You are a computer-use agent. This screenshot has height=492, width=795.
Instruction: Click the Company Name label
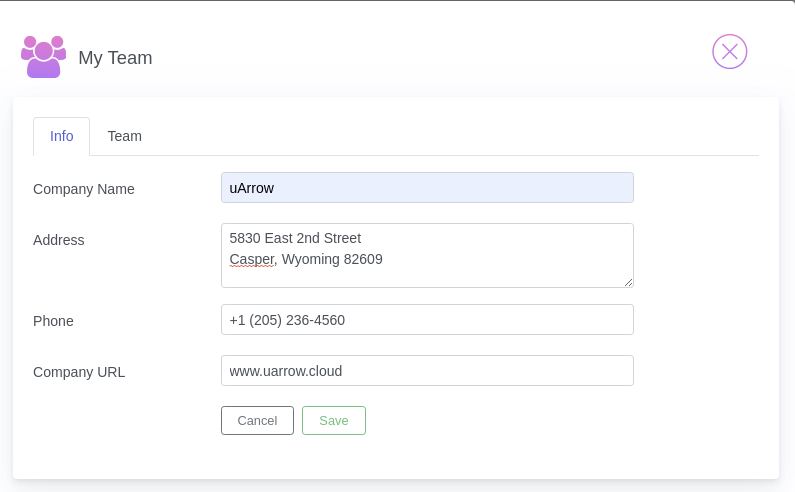pos(84,189)
